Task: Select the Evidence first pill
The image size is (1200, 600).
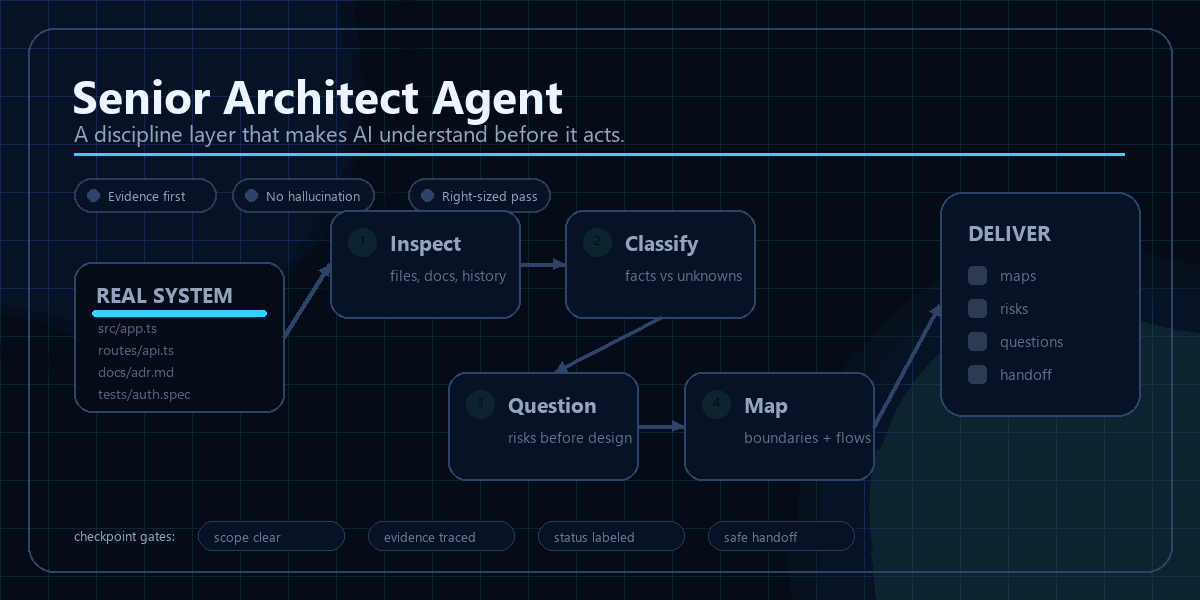Action: point(145,196)
